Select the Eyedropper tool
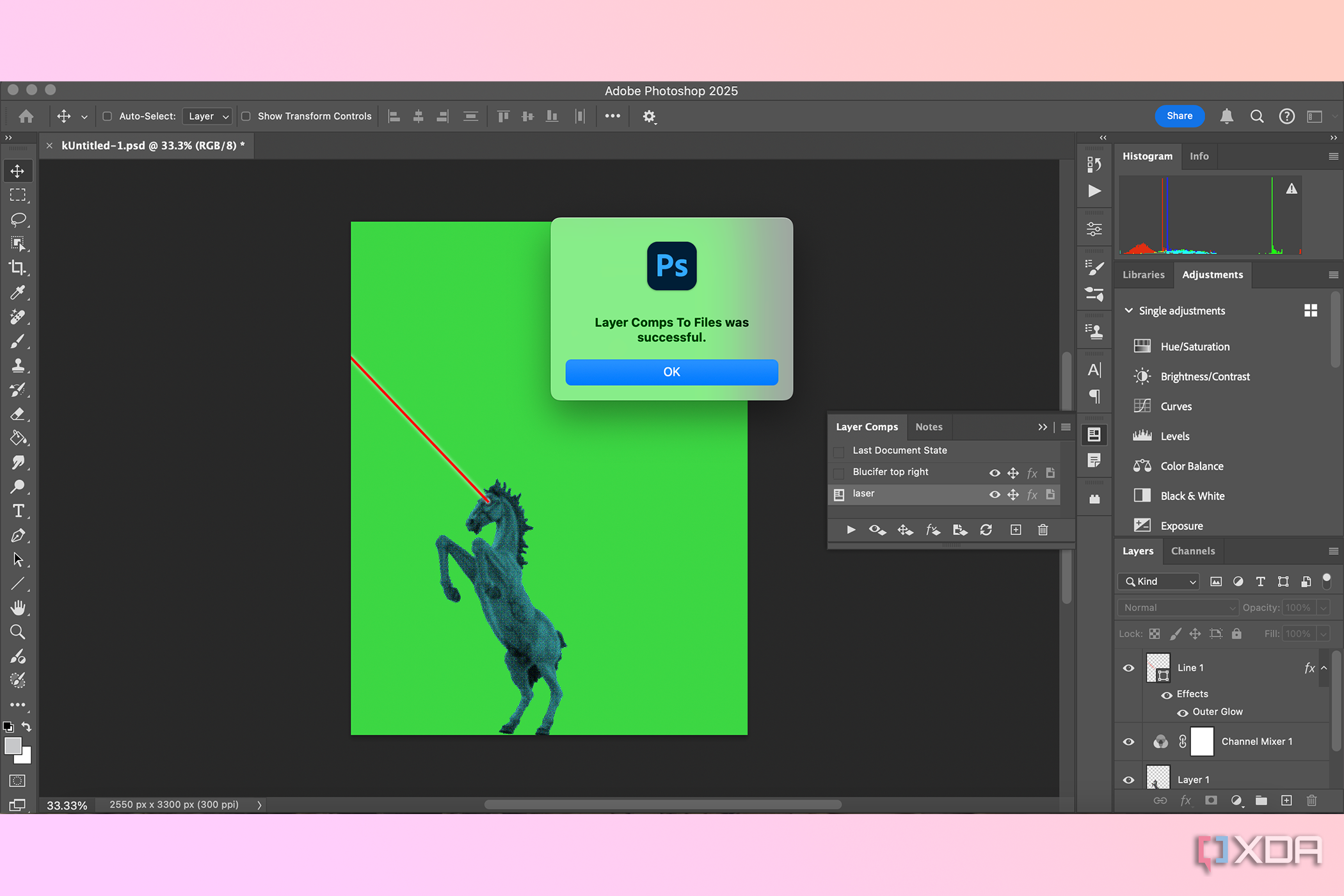Viewport: 1344px width, 896px height. 18,292
